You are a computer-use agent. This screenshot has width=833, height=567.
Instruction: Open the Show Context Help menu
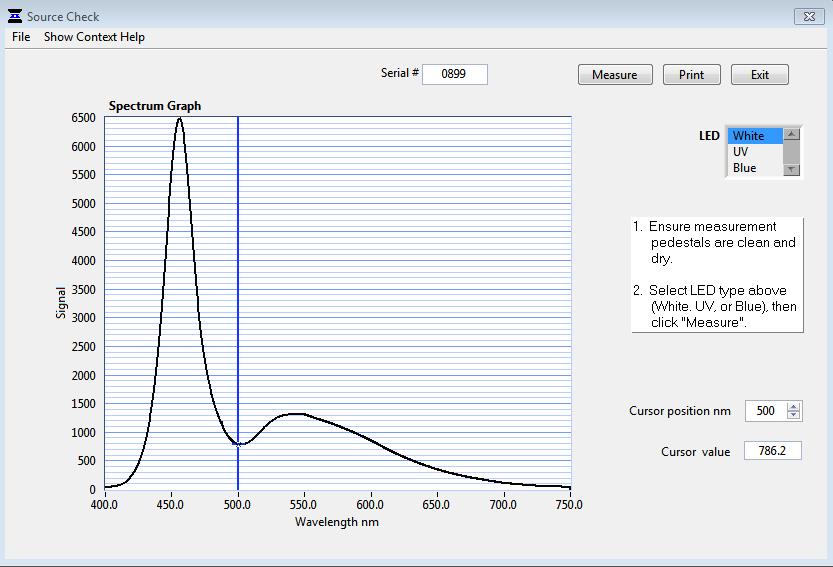pyautogui.click(x=94, y=37)
